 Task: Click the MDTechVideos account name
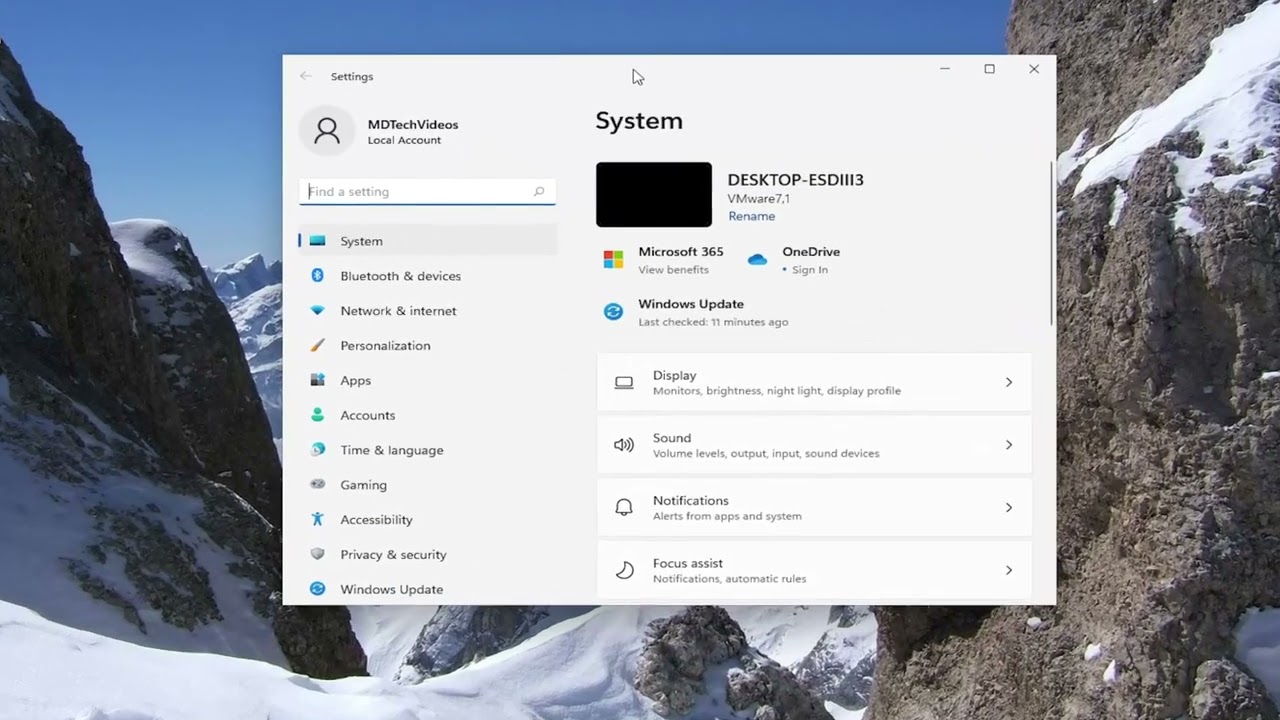pos(413,124)
